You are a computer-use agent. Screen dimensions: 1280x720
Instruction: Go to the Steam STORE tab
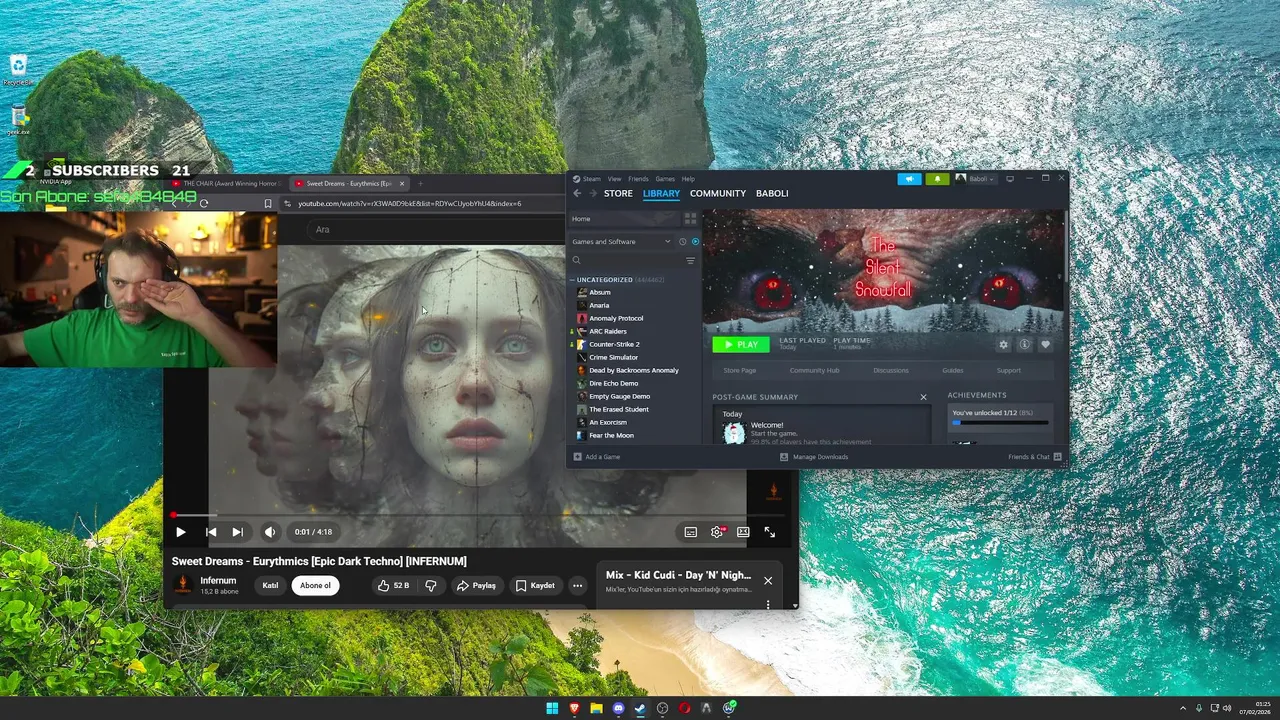(x=618, y=193)
